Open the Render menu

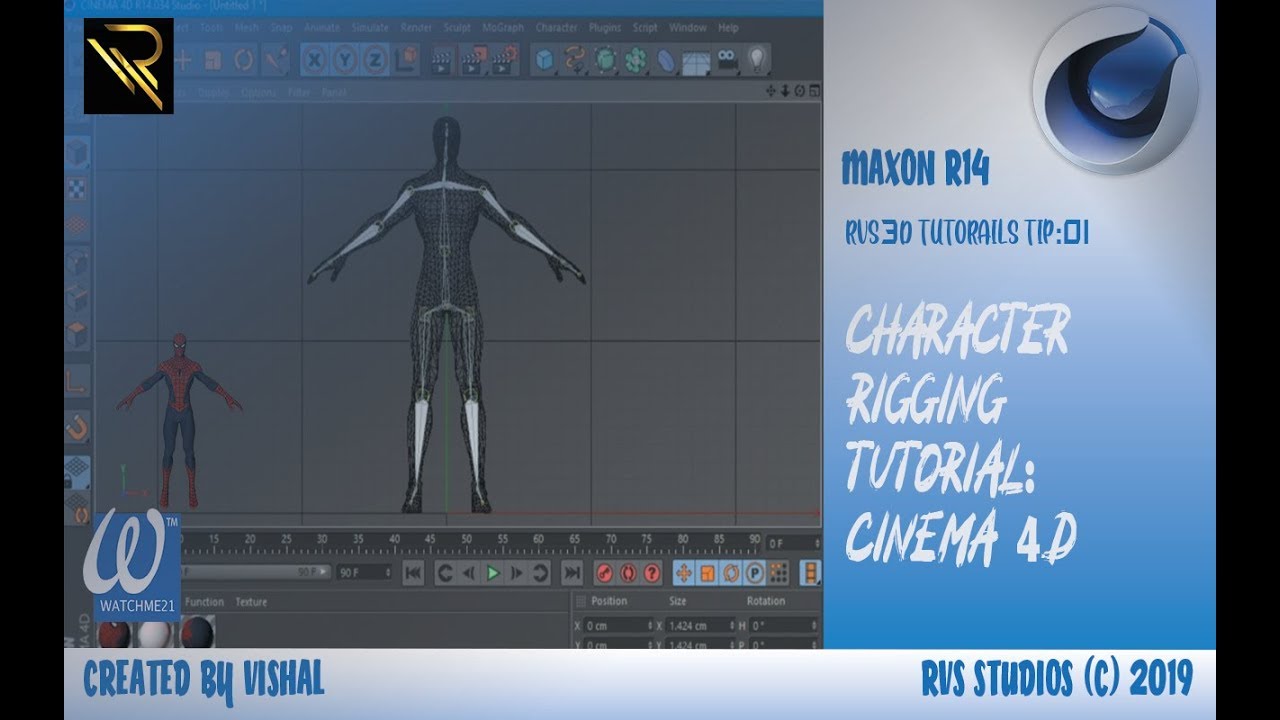pyautogui.click(x=416, y=28)
